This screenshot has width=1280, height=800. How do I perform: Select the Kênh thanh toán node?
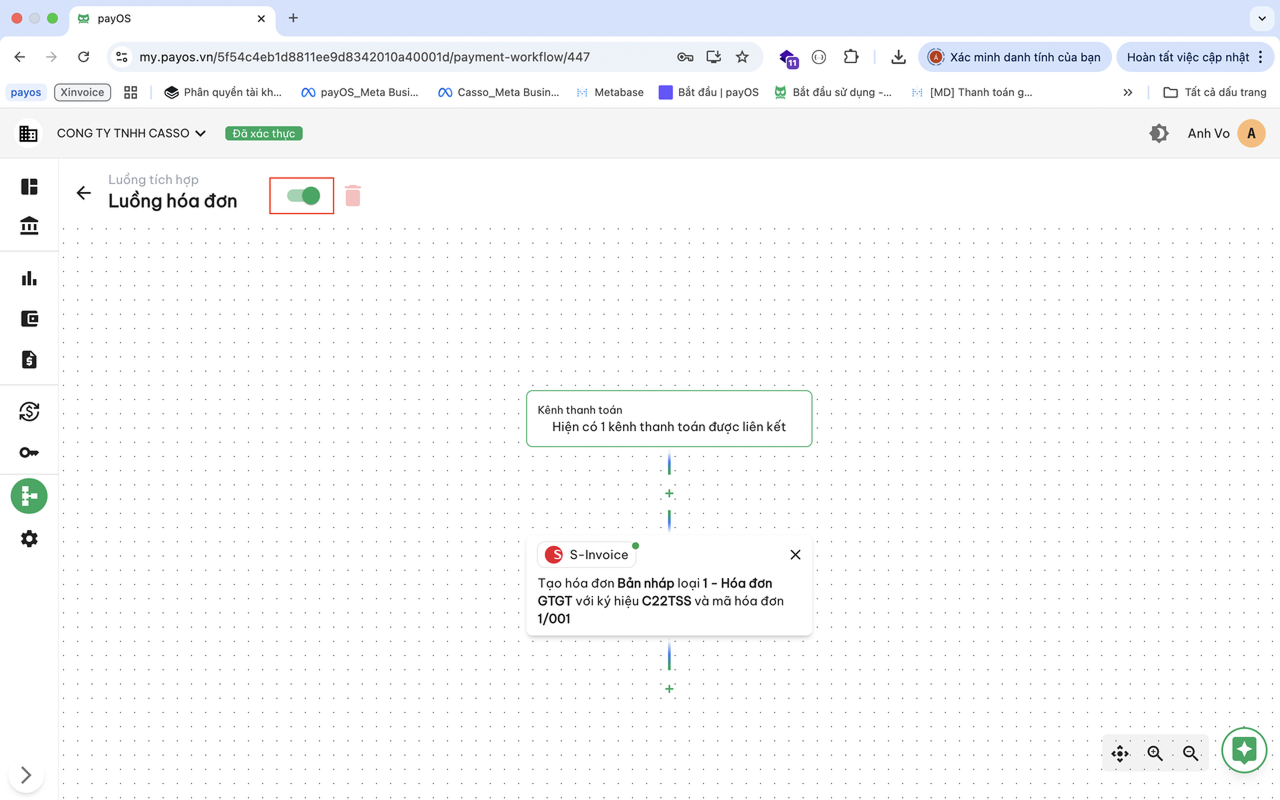669,418
